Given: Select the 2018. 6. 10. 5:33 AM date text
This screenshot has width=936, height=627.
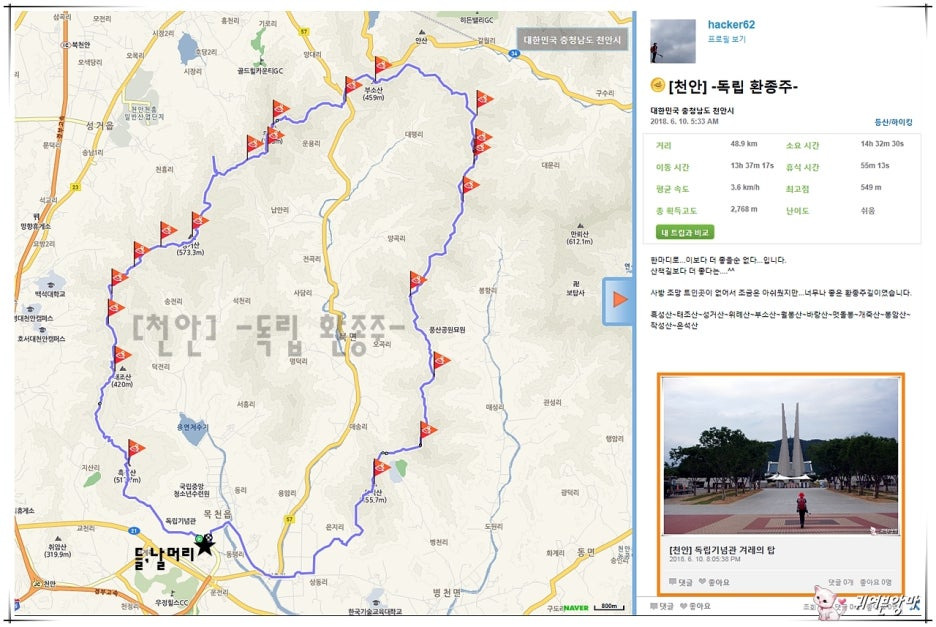Looking at the screenshot, I should pos(684,121).
